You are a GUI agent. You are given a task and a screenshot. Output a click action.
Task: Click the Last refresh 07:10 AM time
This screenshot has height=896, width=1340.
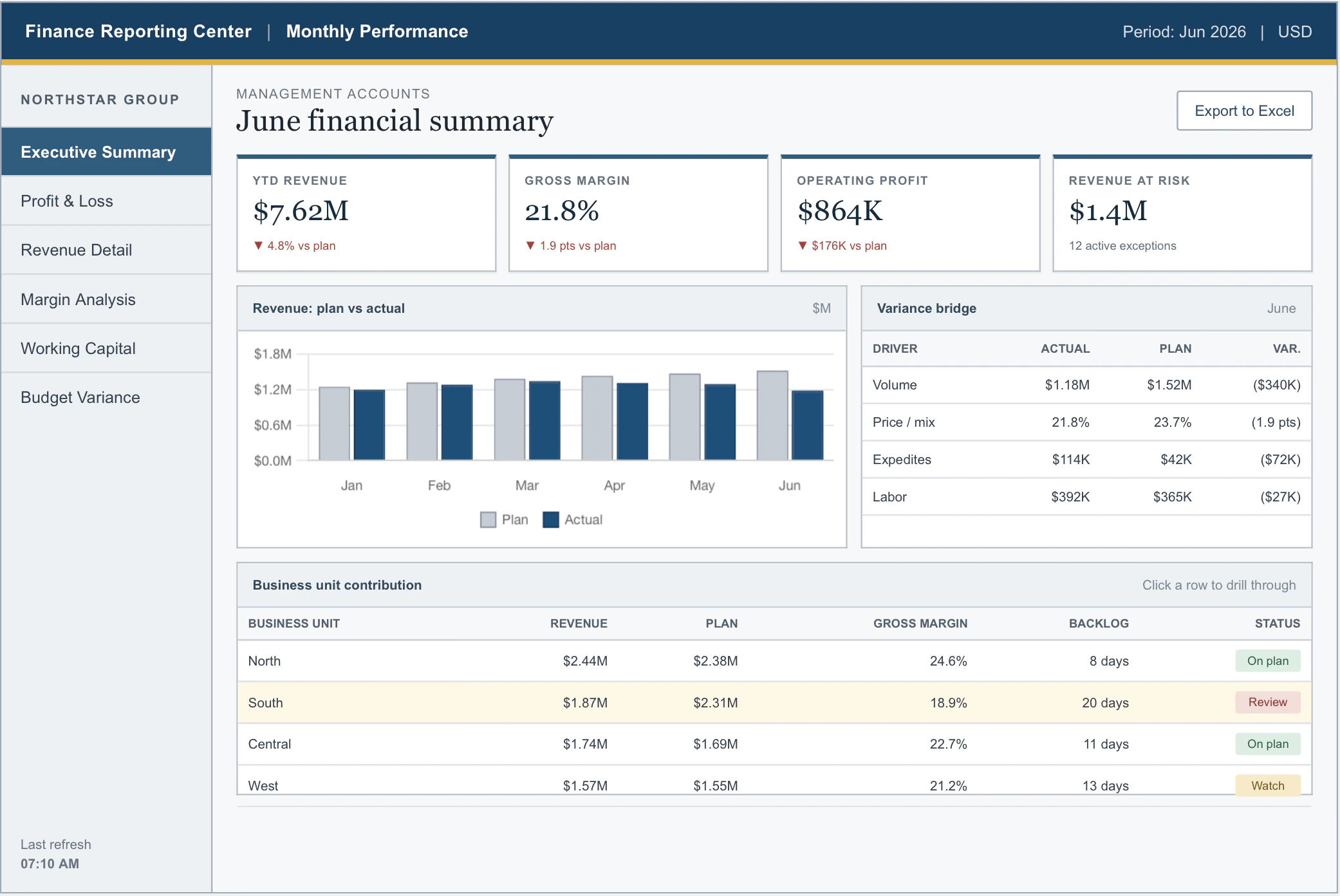coord(50,864)
